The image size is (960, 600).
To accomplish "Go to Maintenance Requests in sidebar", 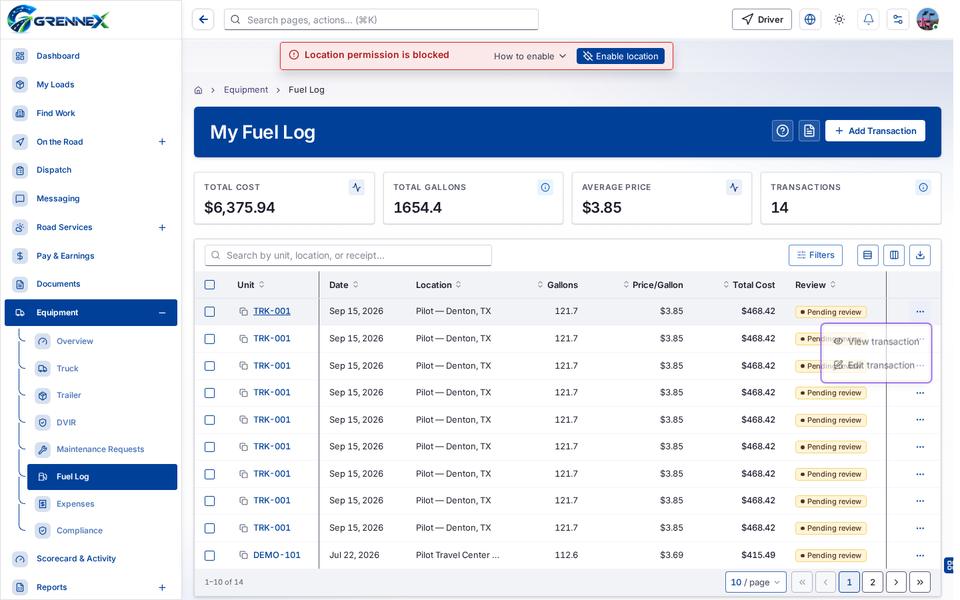I will [x=102, y=449].
